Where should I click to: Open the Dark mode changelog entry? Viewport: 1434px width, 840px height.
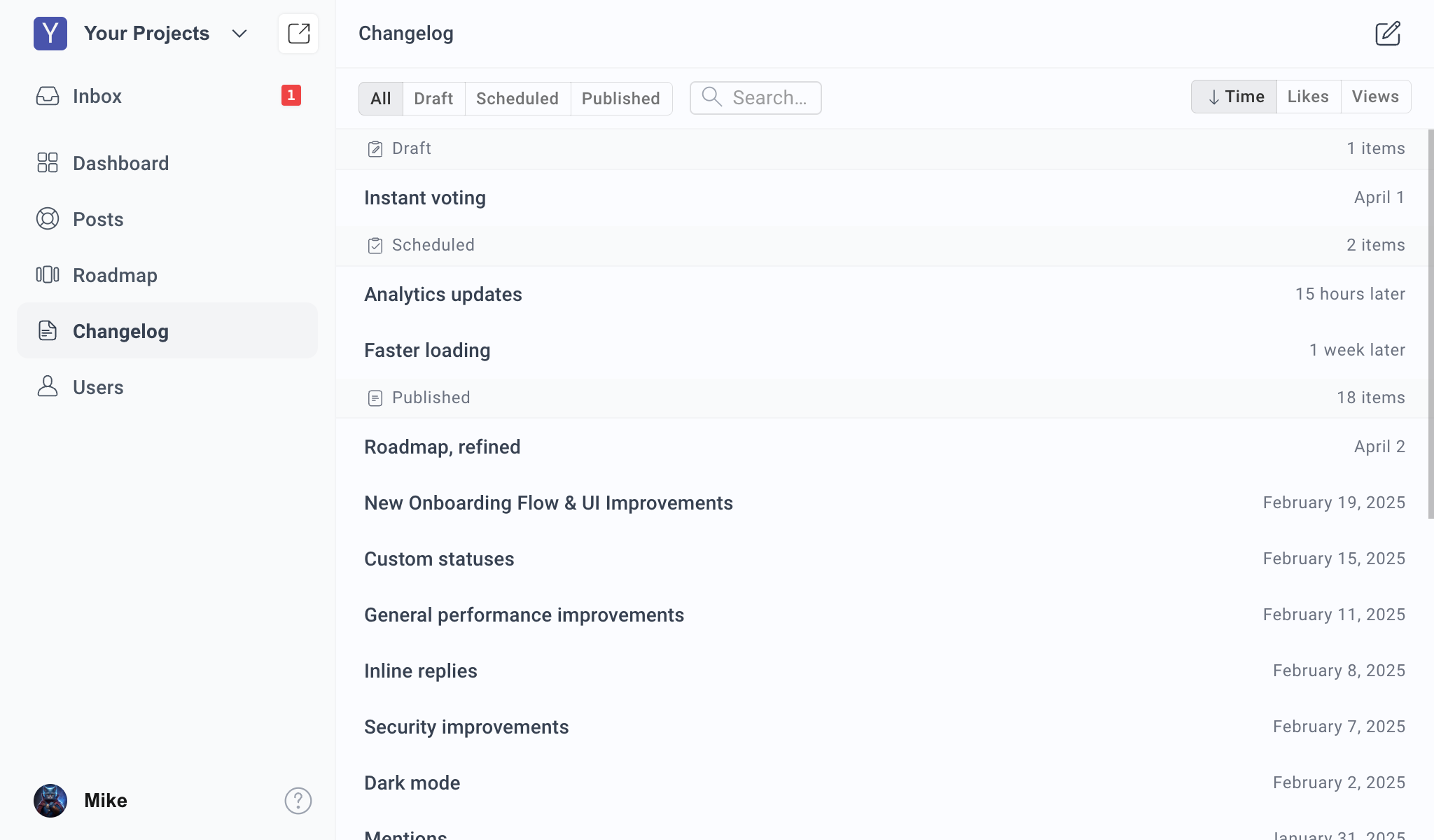pos(412,782)
